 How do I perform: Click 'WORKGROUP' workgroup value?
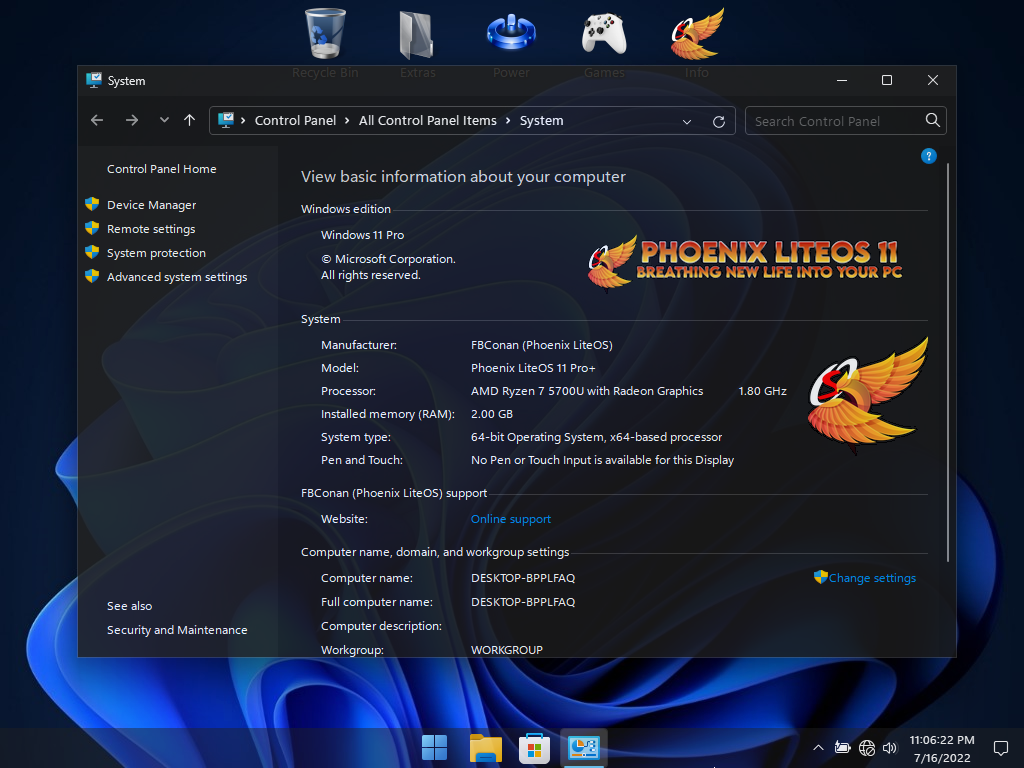[x=507, y=650]
